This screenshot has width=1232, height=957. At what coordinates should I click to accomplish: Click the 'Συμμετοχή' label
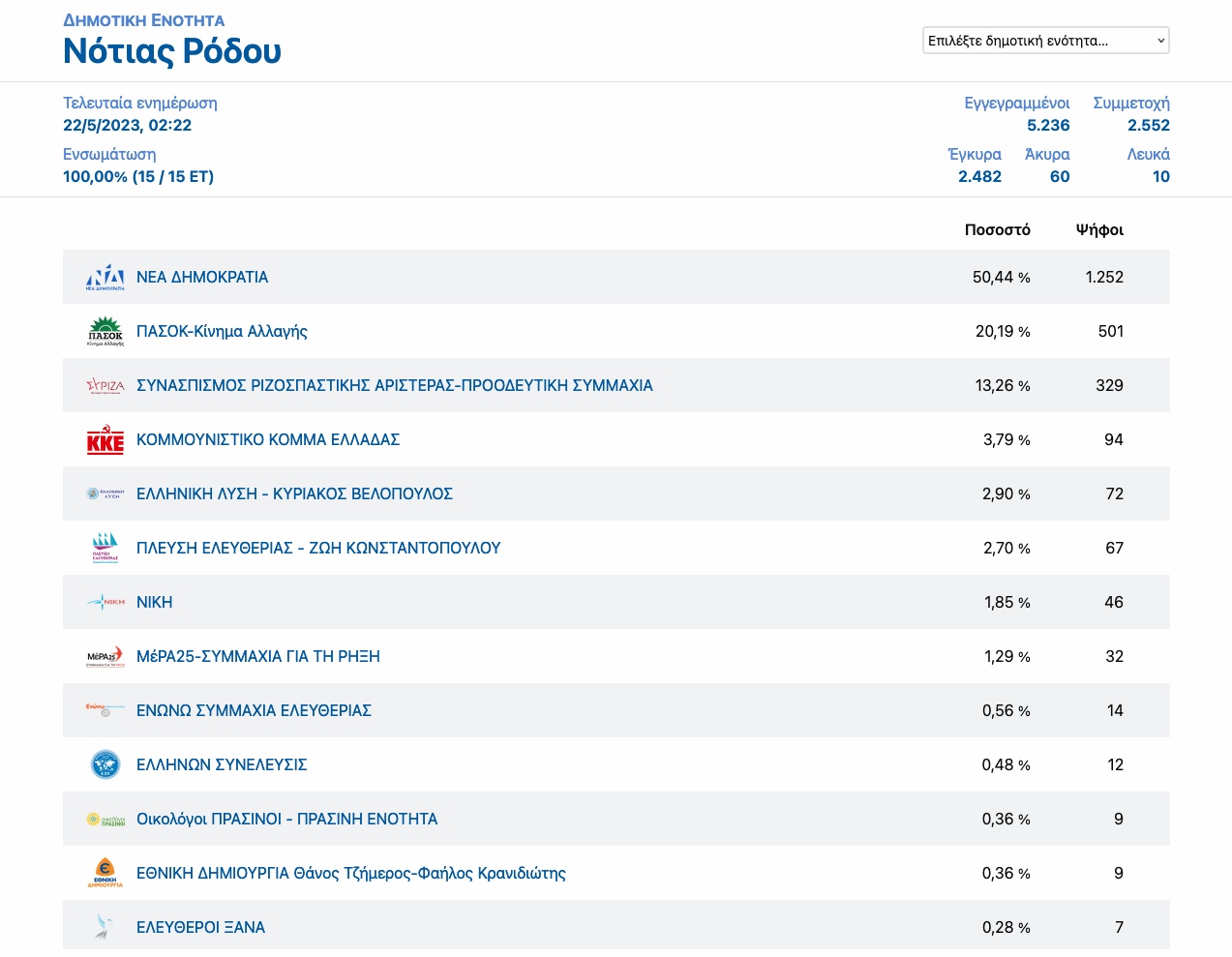click(x=1131, y=103)
